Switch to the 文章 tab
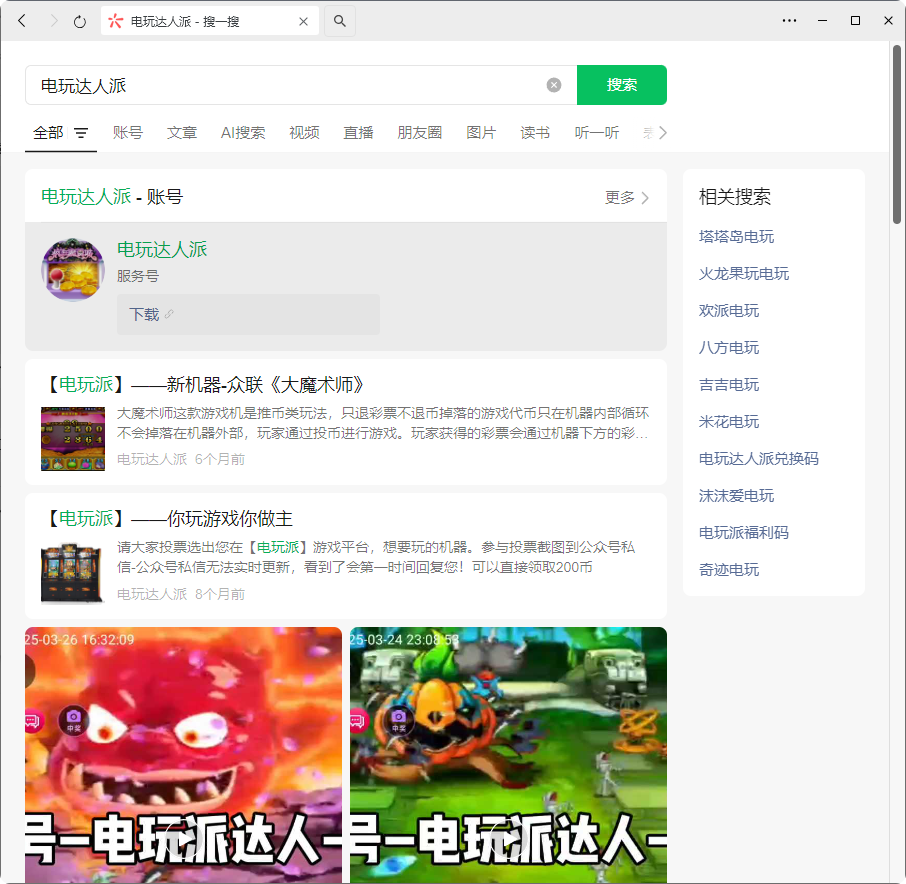This screenshot has width=906, height=884. tap(182, 133)
